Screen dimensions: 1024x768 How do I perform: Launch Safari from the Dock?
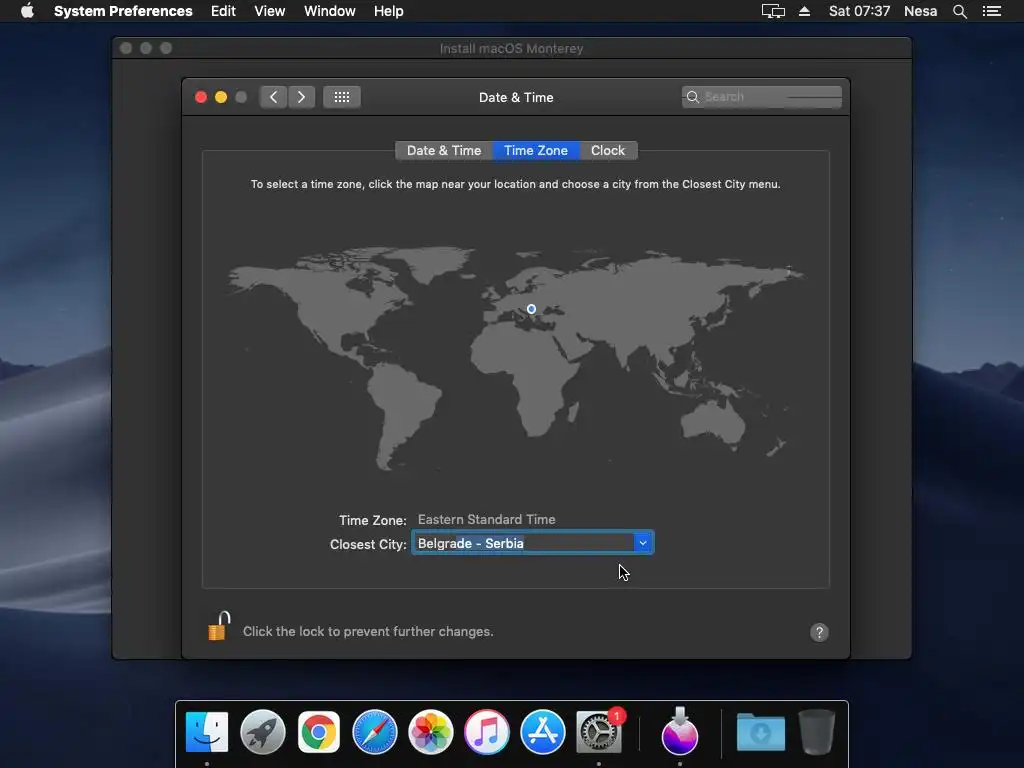coord(375,732)
